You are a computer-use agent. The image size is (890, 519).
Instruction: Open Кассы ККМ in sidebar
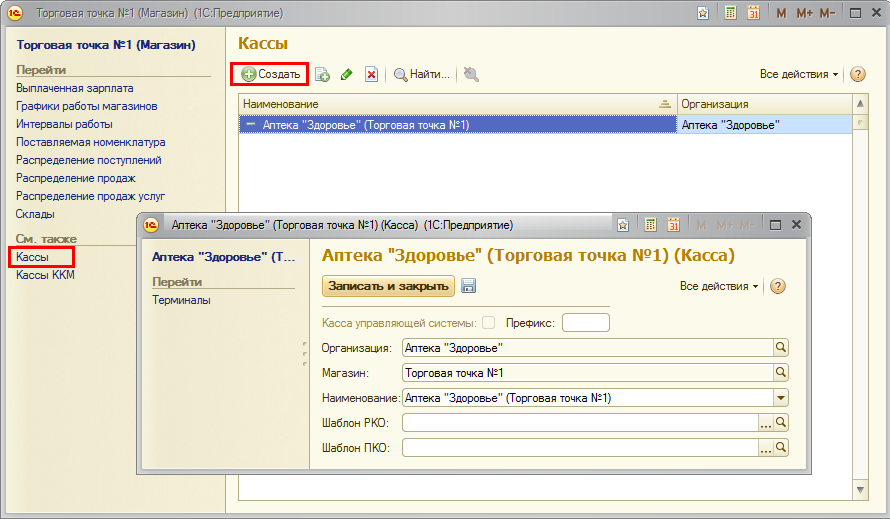pyautogui.click(x=45, y=275)
